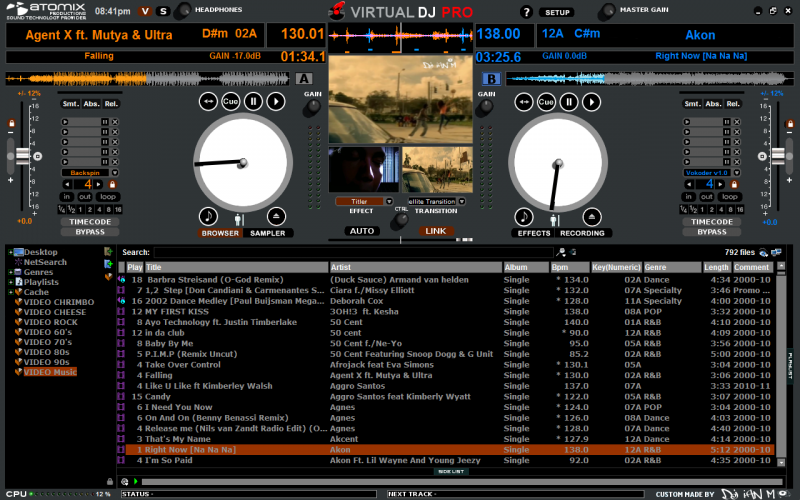Open the VIDEO ROCK folder

tap(51, 322)
